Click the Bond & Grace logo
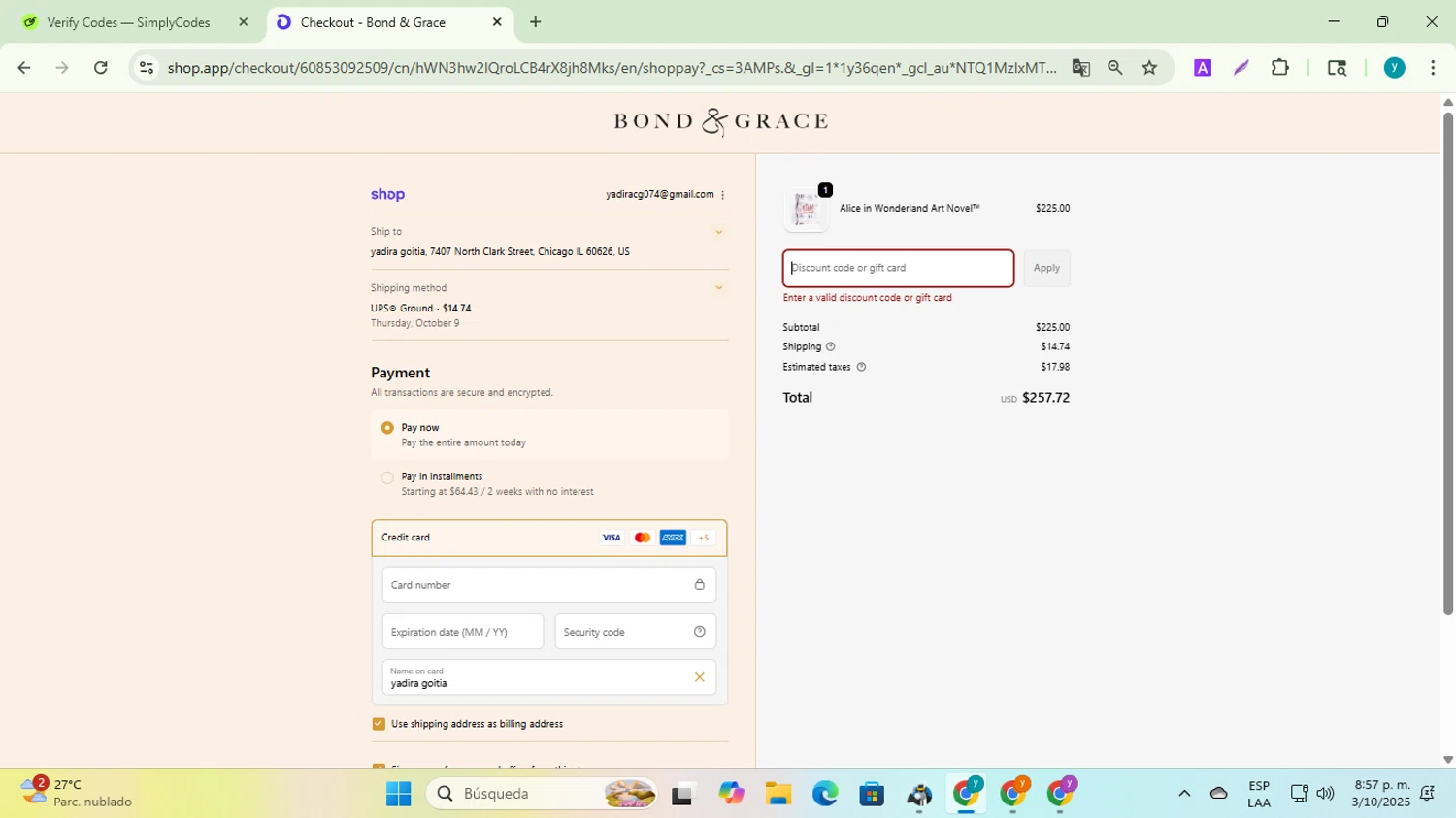The image size is (1456, 818). [720, 122]
